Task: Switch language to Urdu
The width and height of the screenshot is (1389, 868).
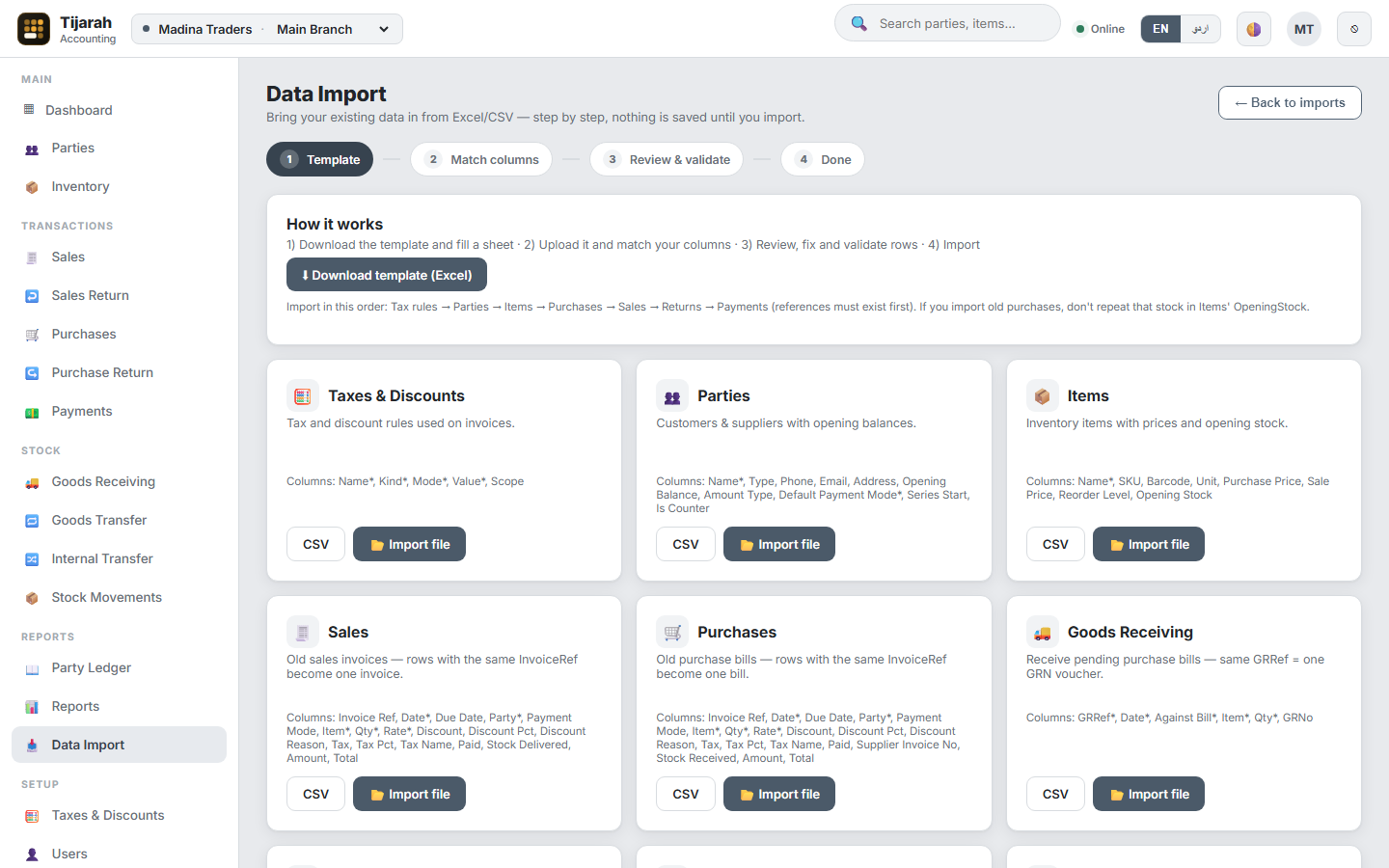Action: [x=1201, y=29]
